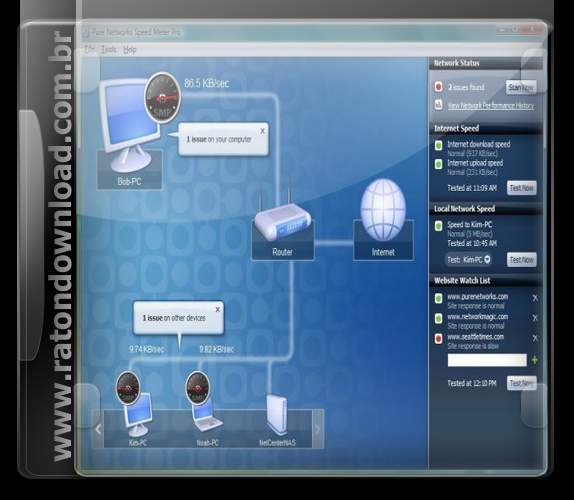Viewport: 574px width, 500px height.
Task: Click the '1 issue on your computer' message
Action: (219, 139)
